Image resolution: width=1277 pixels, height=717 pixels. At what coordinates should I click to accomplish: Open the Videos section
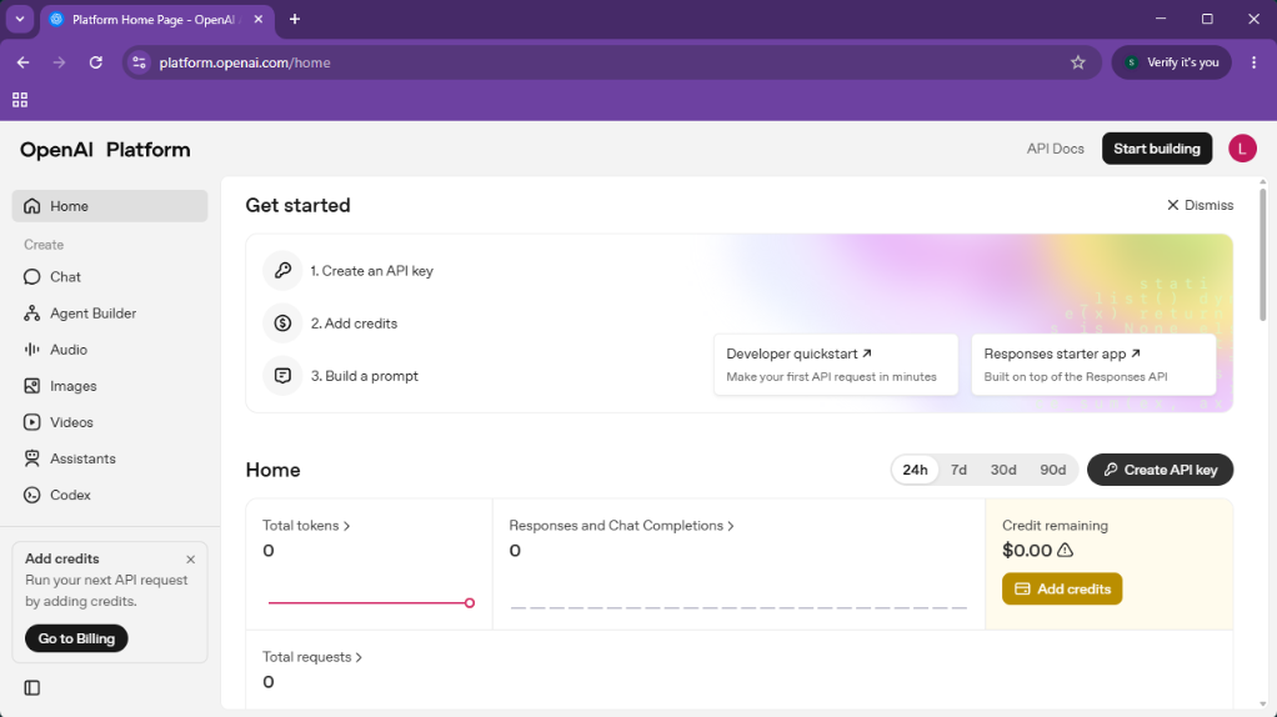[110, 422]
